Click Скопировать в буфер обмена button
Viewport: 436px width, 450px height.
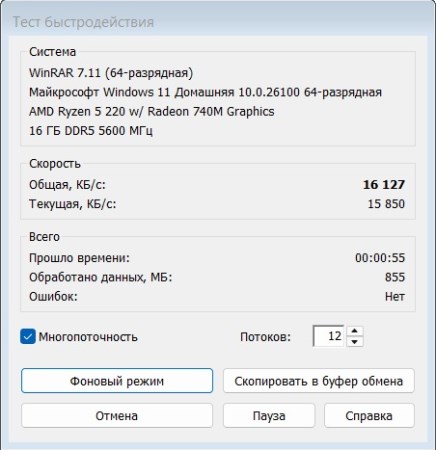tap(319, 381)
